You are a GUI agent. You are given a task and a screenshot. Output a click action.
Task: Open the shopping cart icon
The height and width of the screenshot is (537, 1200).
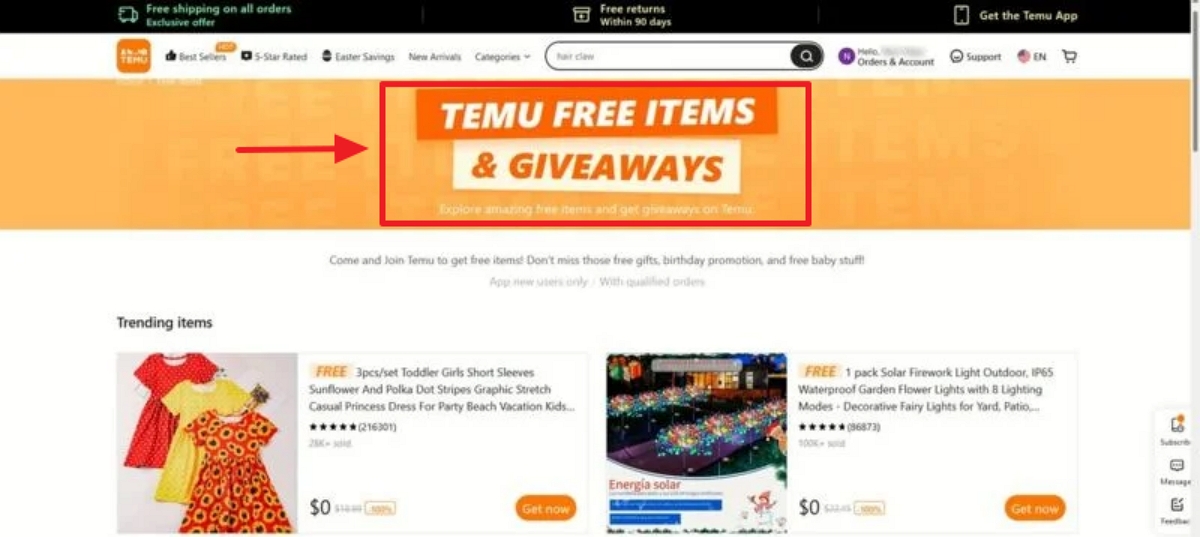(1069, 57)
